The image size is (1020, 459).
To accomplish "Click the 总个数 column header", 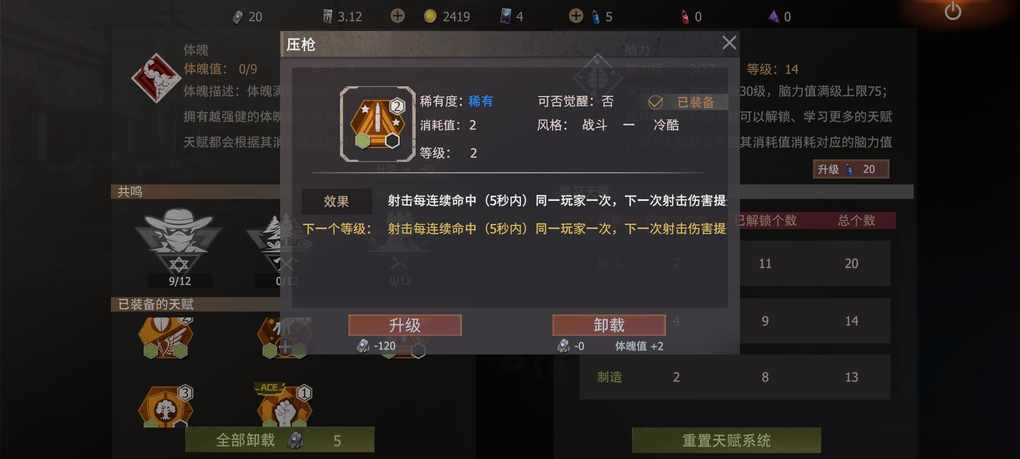I will (856, 220).
